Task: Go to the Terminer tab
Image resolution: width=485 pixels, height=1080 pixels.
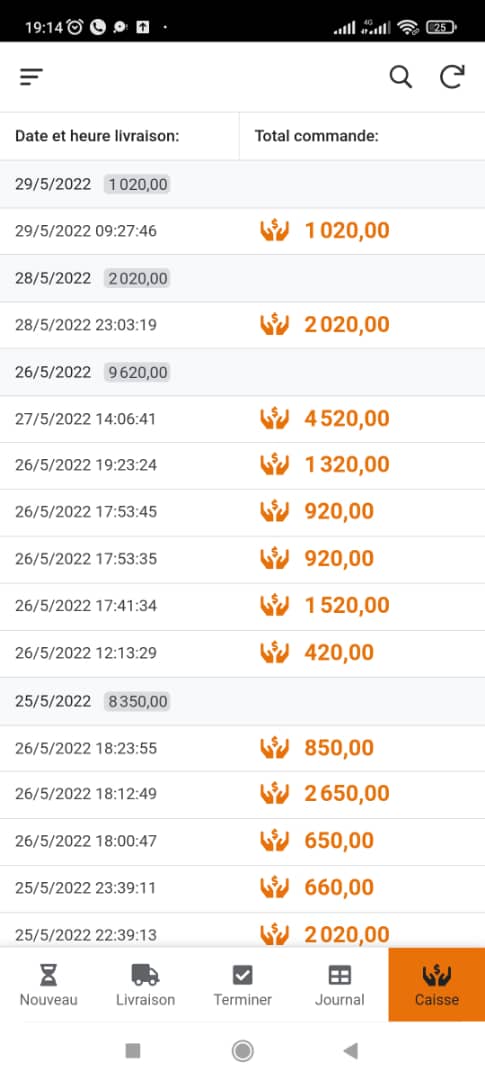Action: click(x=242, y=984)
